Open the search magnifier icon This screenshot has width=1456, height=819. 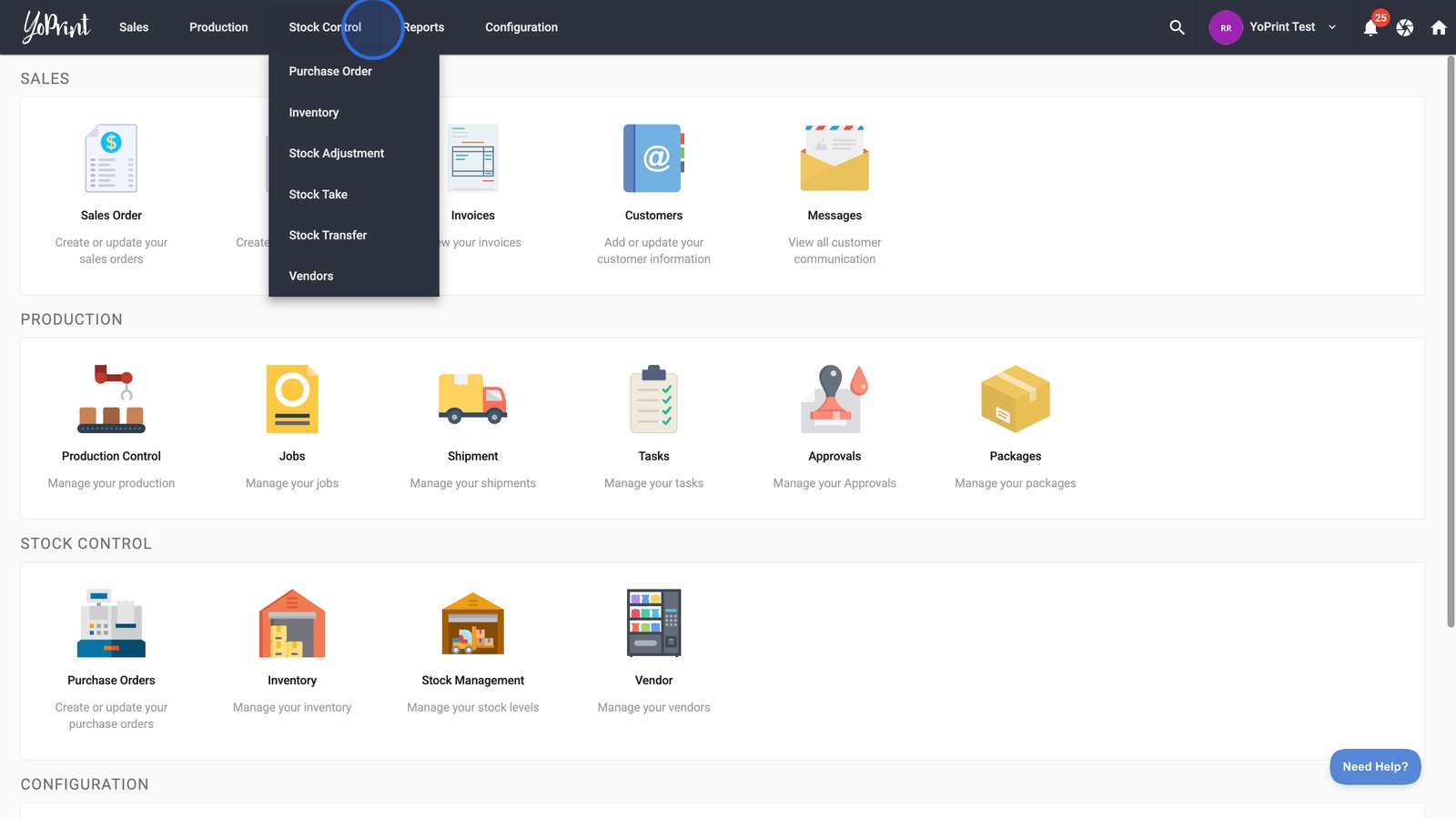click(1177, 27)
